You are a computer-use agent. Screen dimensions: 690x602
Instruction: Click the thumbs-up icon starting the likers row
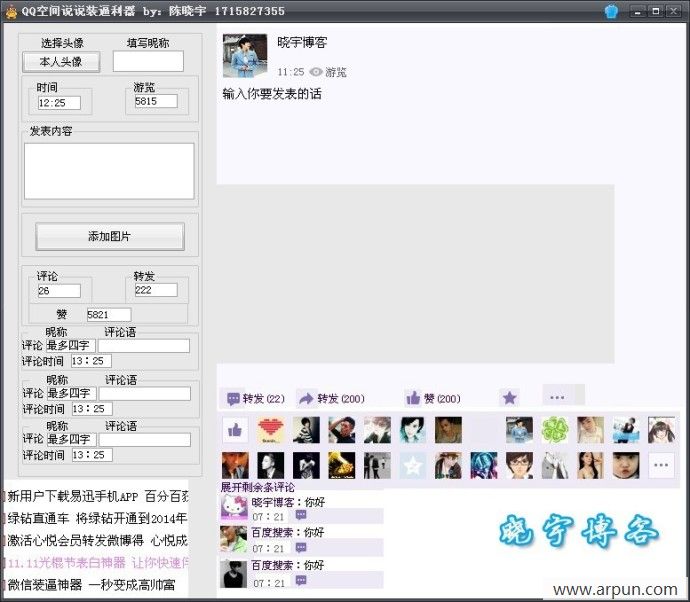pos(235,430)
